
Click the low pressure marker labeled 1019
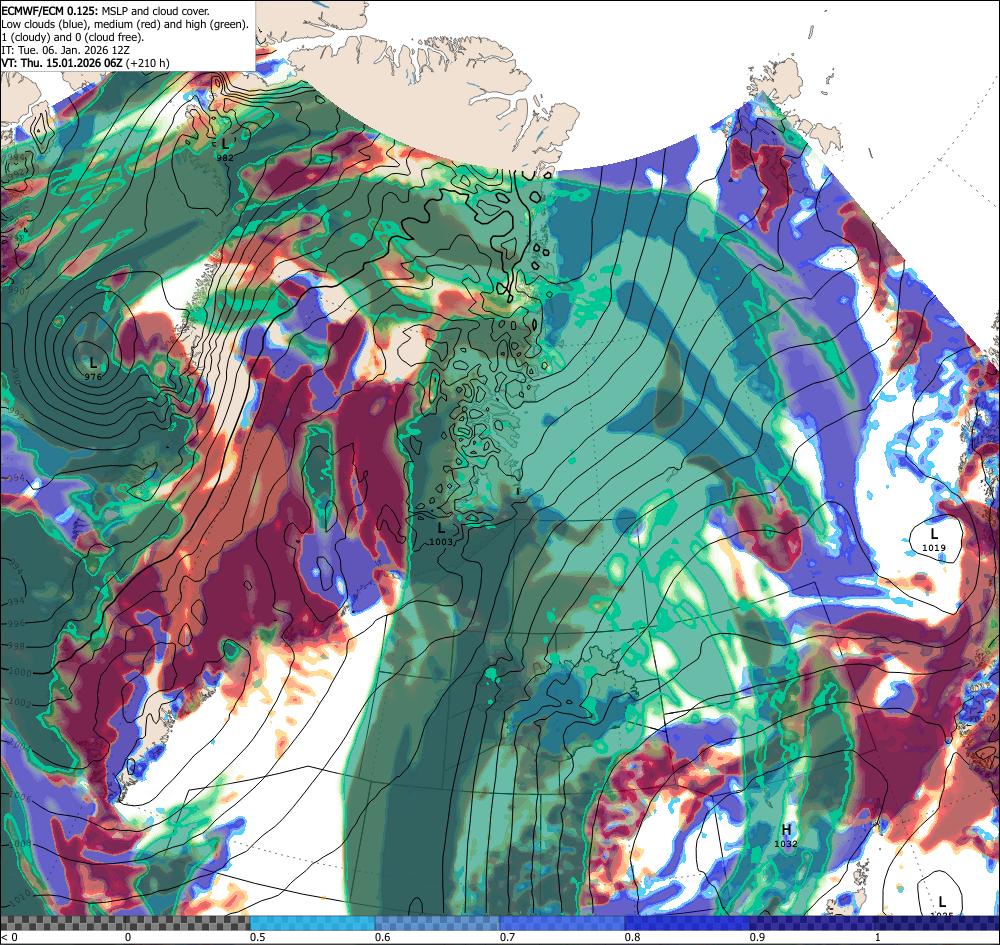click(x=934, y=539)
